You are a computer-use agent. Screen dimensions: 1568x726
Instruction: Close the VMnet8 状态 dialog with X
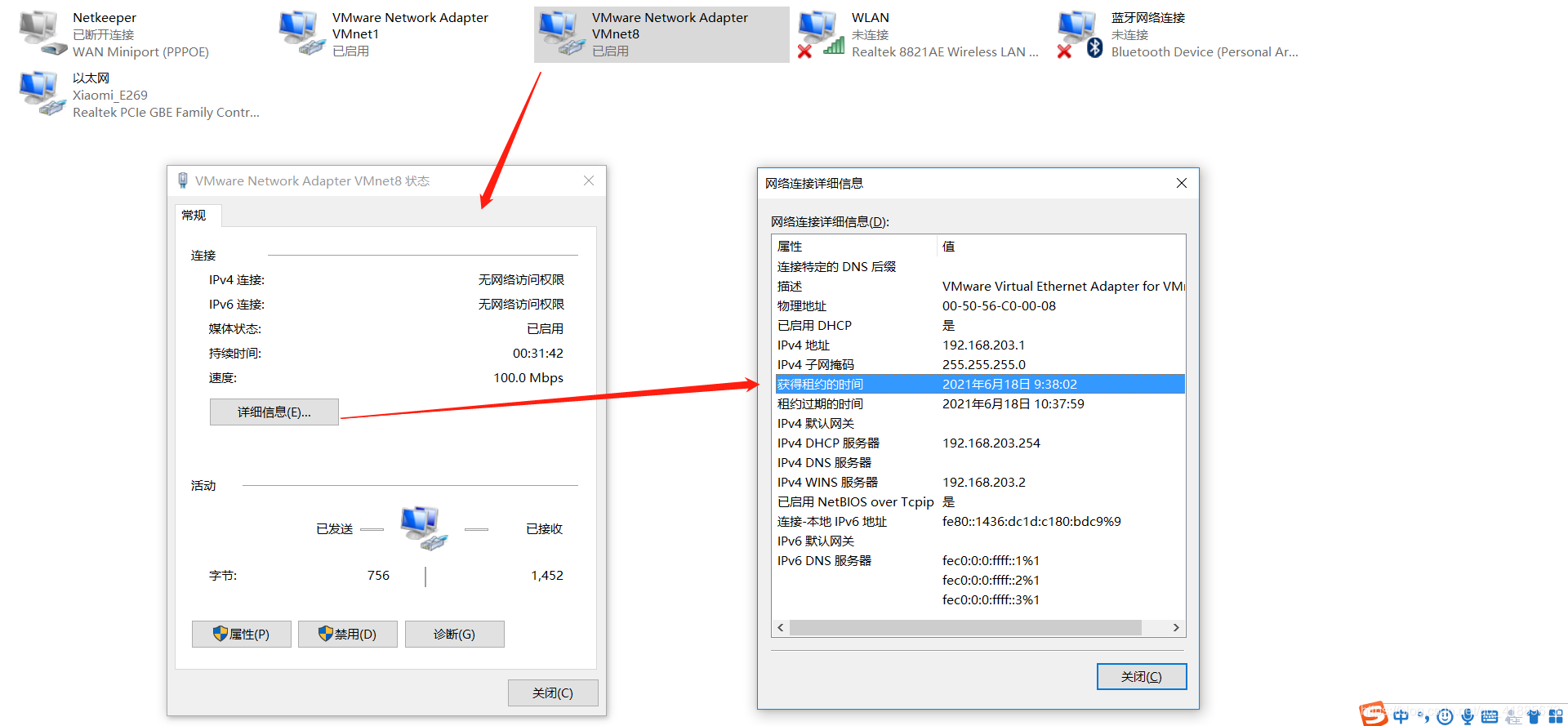(588, 180)
